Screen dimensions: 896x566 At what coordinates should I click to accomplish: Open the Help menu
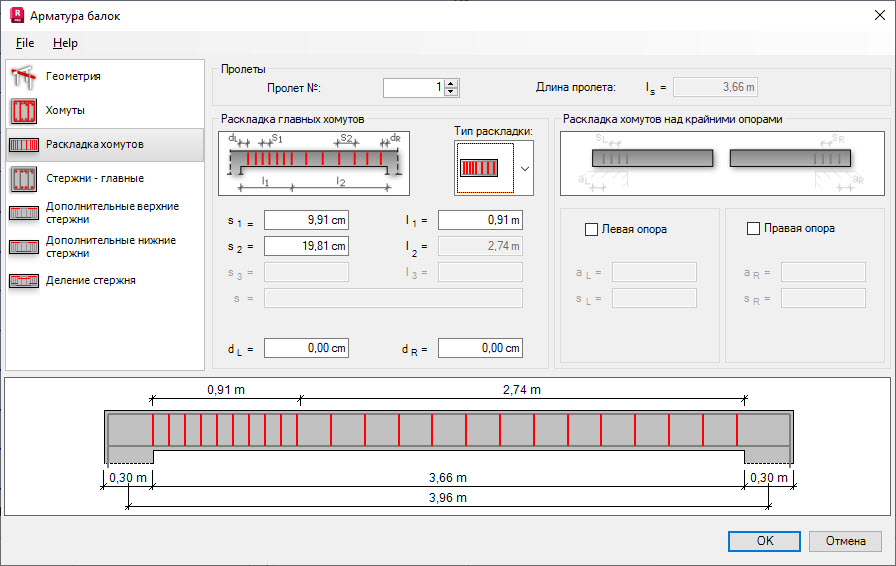click(x=65, y=43)
